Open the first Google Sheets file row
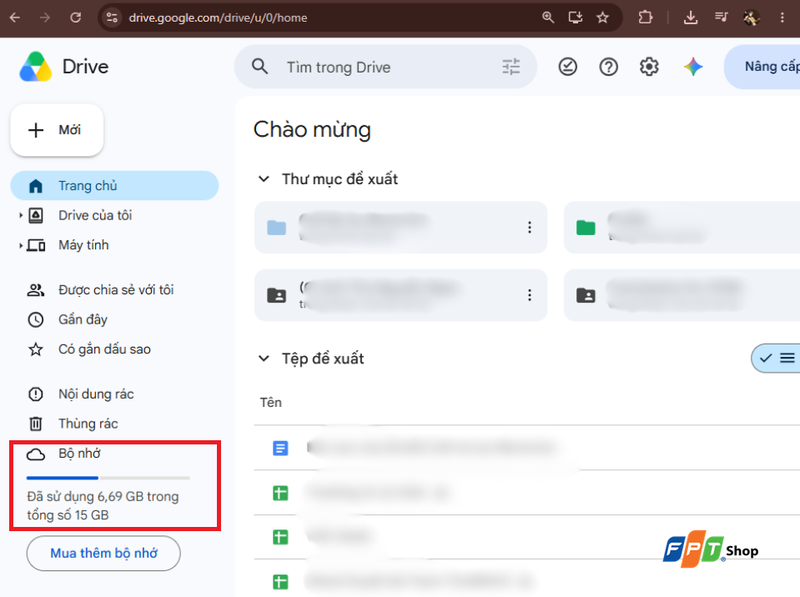This screenshot has height=597, width=800. 527,493
